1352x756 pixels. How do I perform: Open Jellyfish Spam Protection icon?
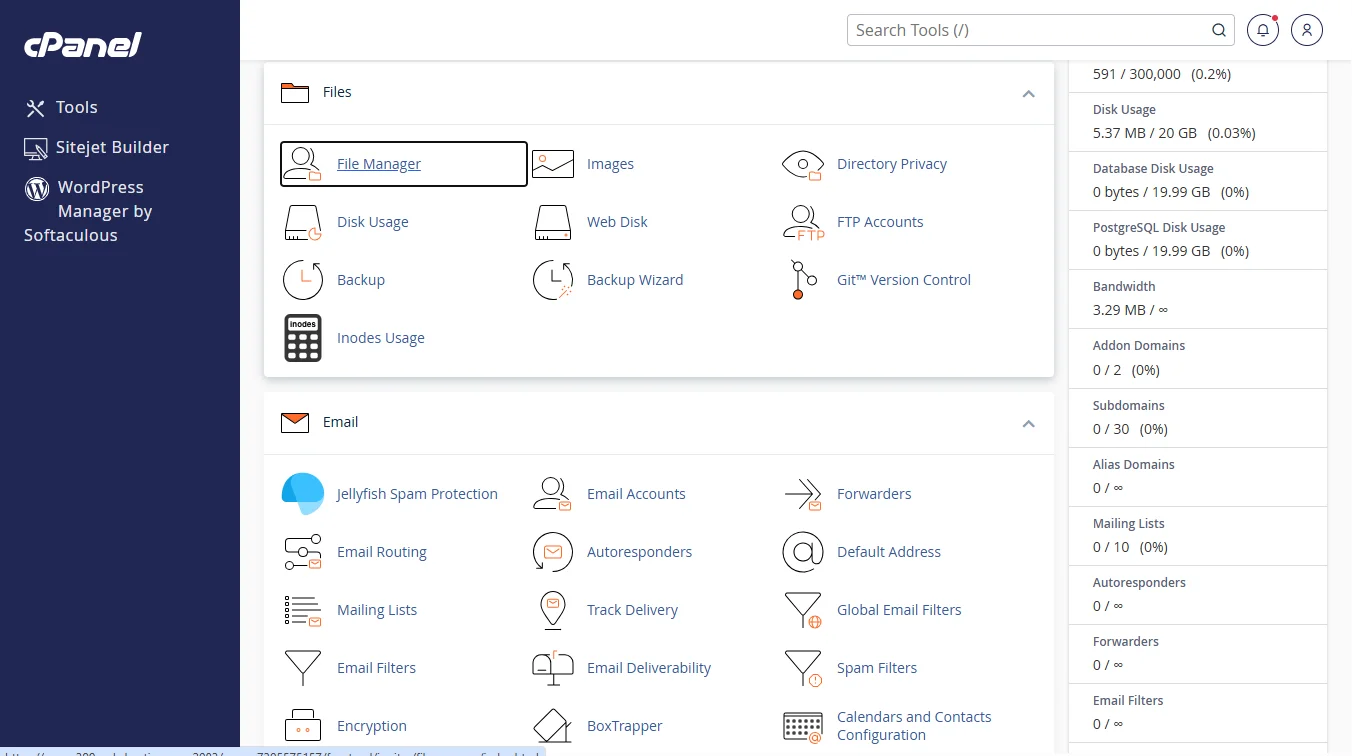(x=302, y=494)
